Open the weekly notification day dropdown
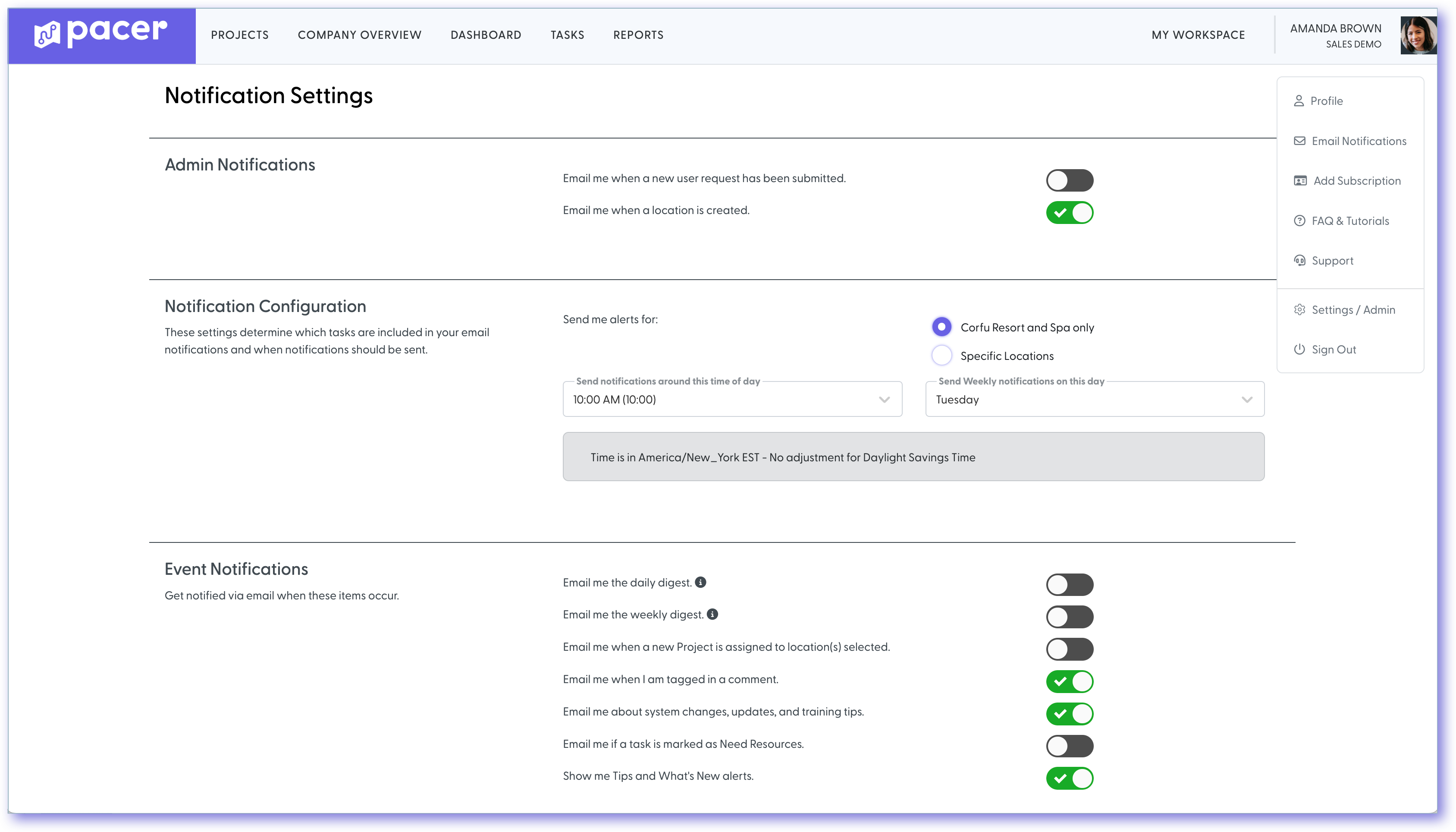Image resolution: width=1456 pixels, height=832 pixels. click(x=1095, y=400)
